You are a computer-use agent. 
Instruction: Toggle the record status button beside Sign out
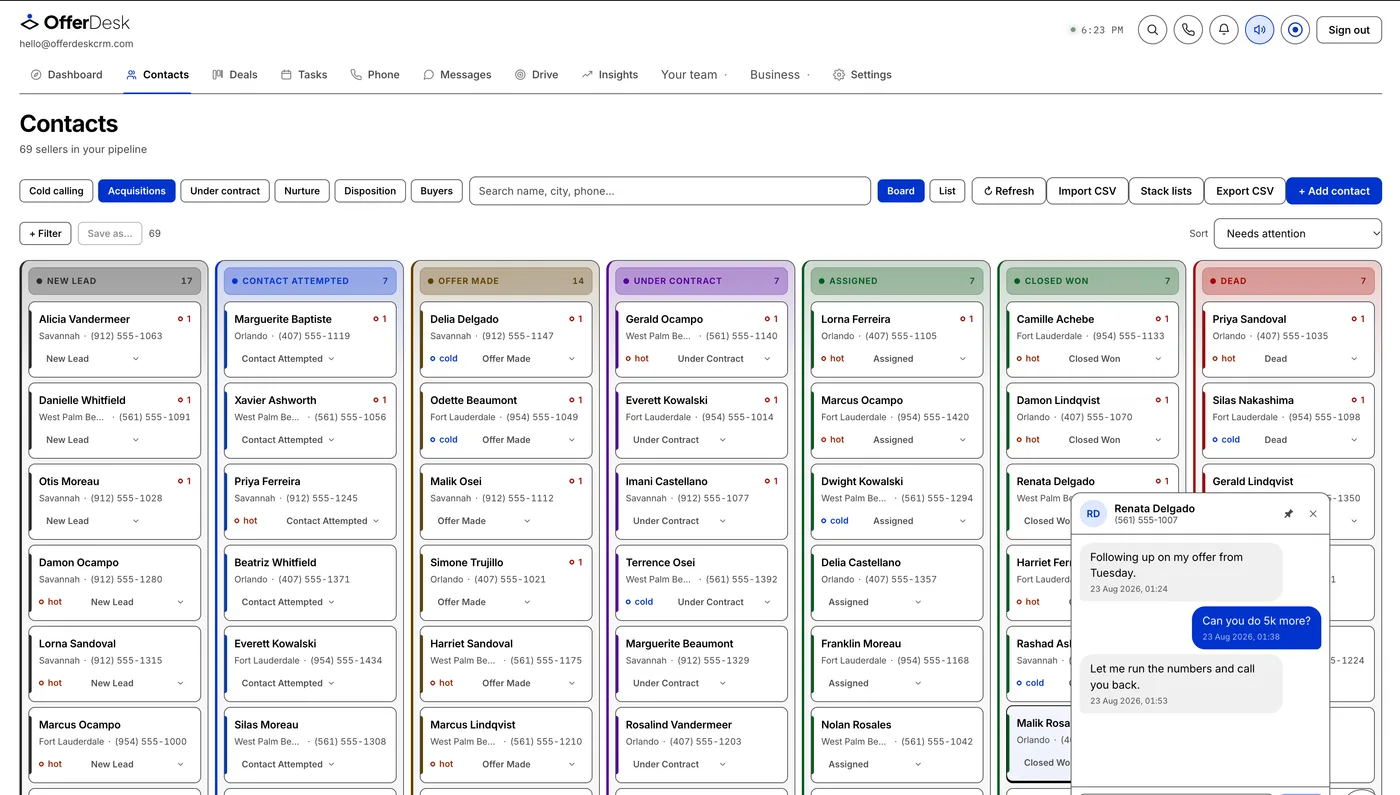(x=1295, y=30)
